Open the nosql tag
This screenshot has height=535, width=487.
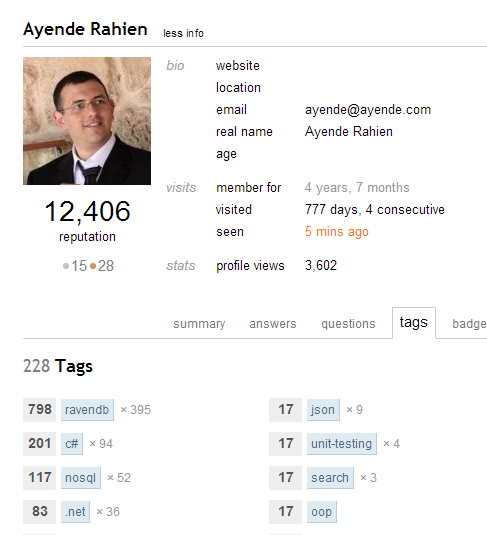81,478
